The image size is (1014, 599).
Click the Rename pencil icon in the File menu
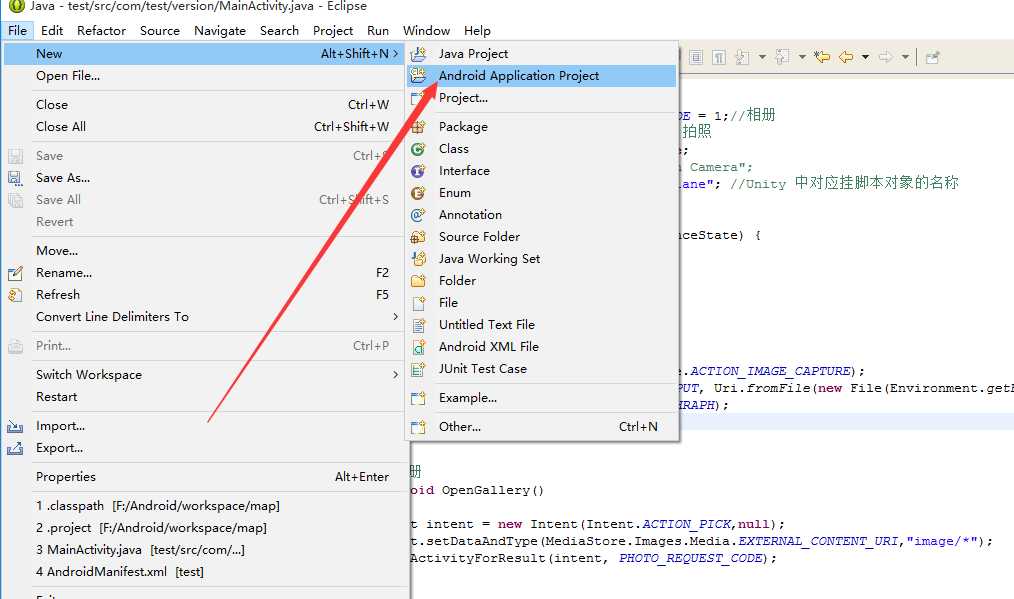pyautogui.click(x=15, y=273)
